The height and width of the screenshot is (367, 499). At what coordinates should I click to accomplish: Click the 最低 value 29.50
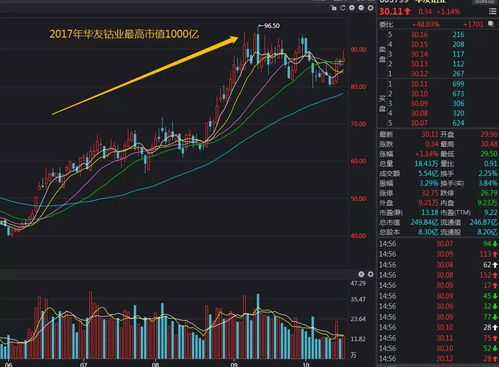point(489,154)
